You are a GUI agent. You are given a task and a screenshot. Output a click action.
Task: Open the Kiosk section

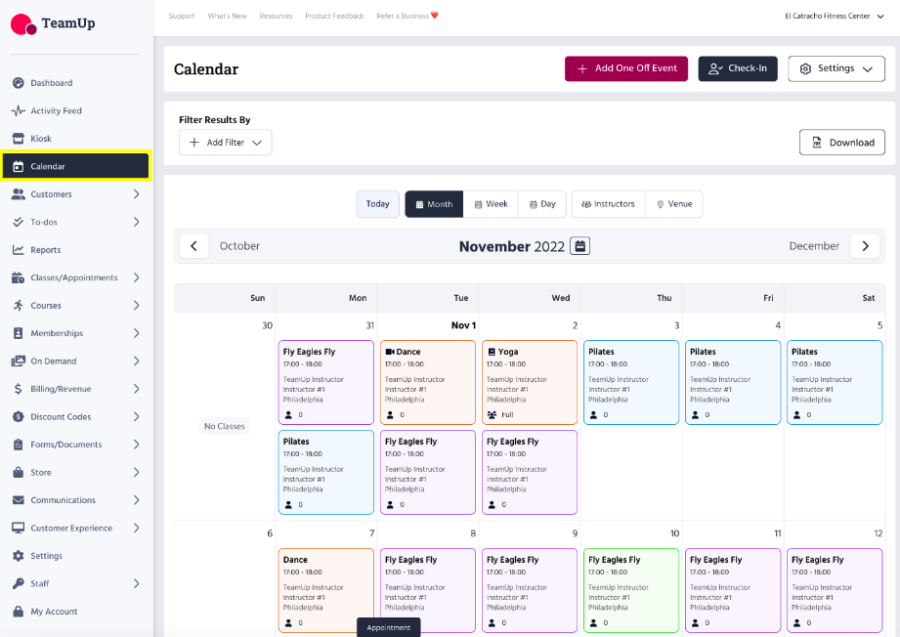[43, 138]
